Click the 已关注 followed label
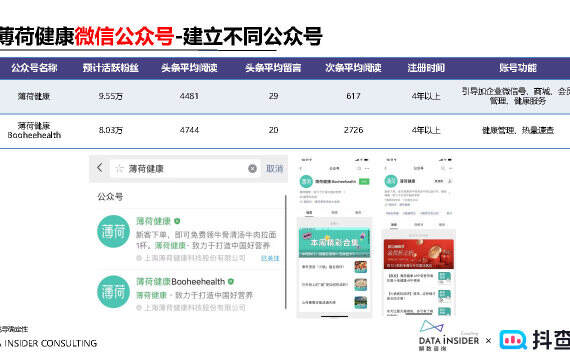This screenshot has width=570, height=360. [270, 258]
